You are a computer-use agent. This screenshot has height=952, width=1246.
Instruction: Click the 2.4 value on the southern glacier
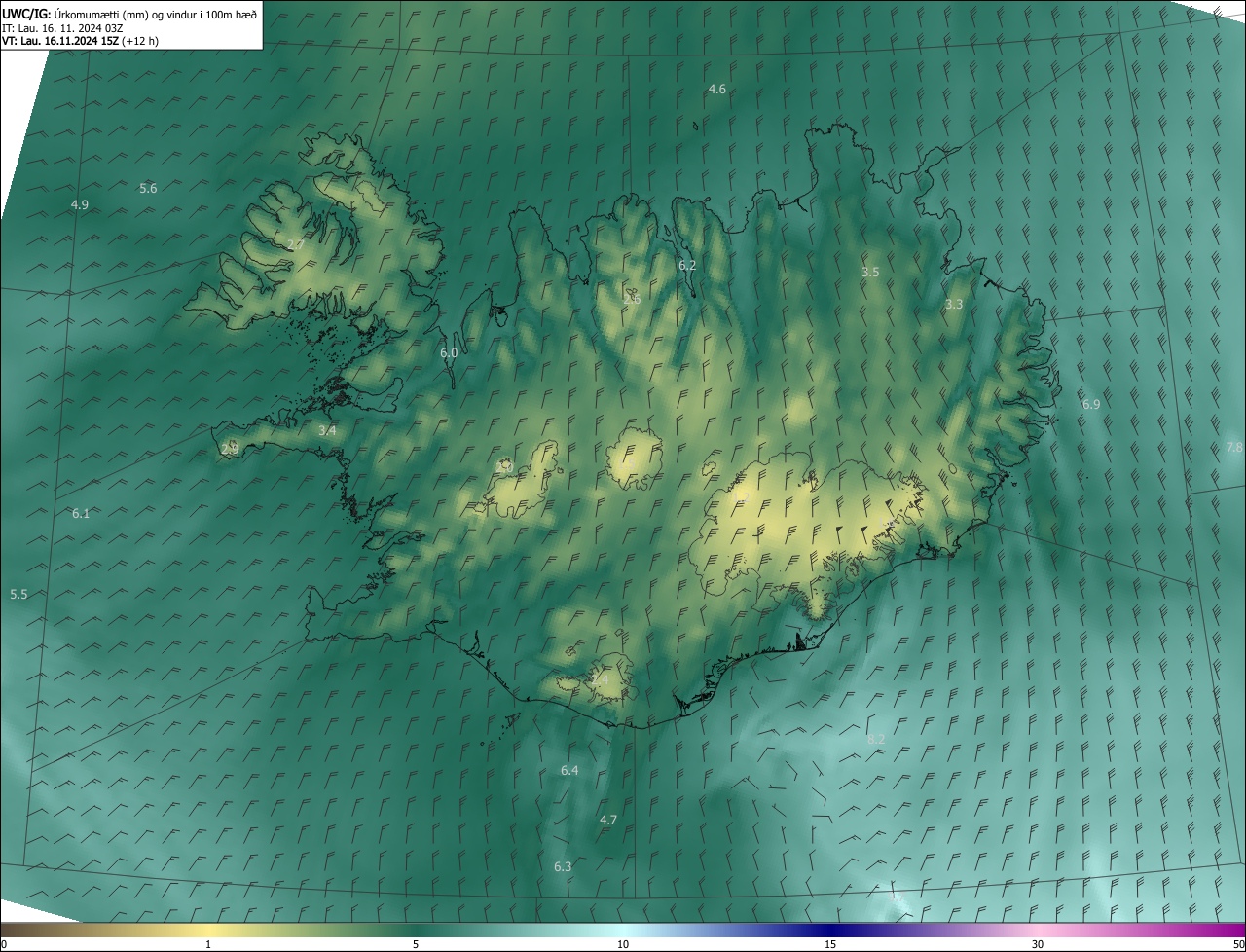point(600,679)
